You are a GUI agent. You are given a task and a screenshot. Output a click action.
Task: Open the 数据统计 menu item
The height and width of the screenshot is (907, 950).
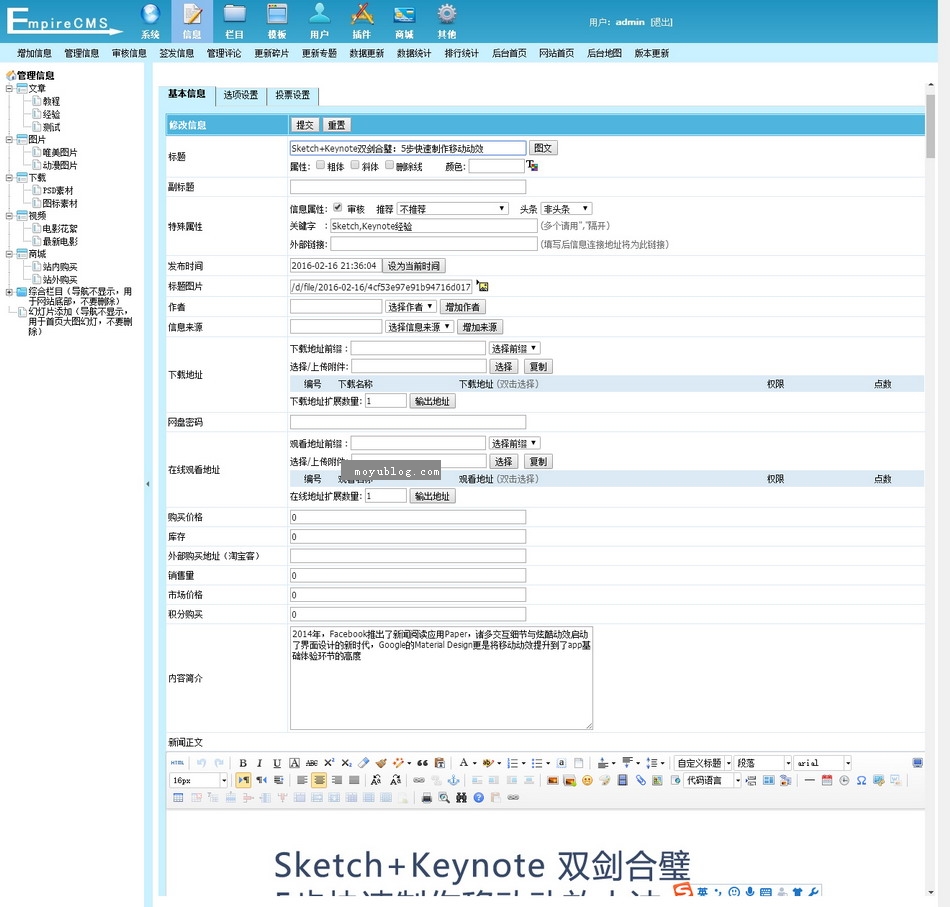414,53
